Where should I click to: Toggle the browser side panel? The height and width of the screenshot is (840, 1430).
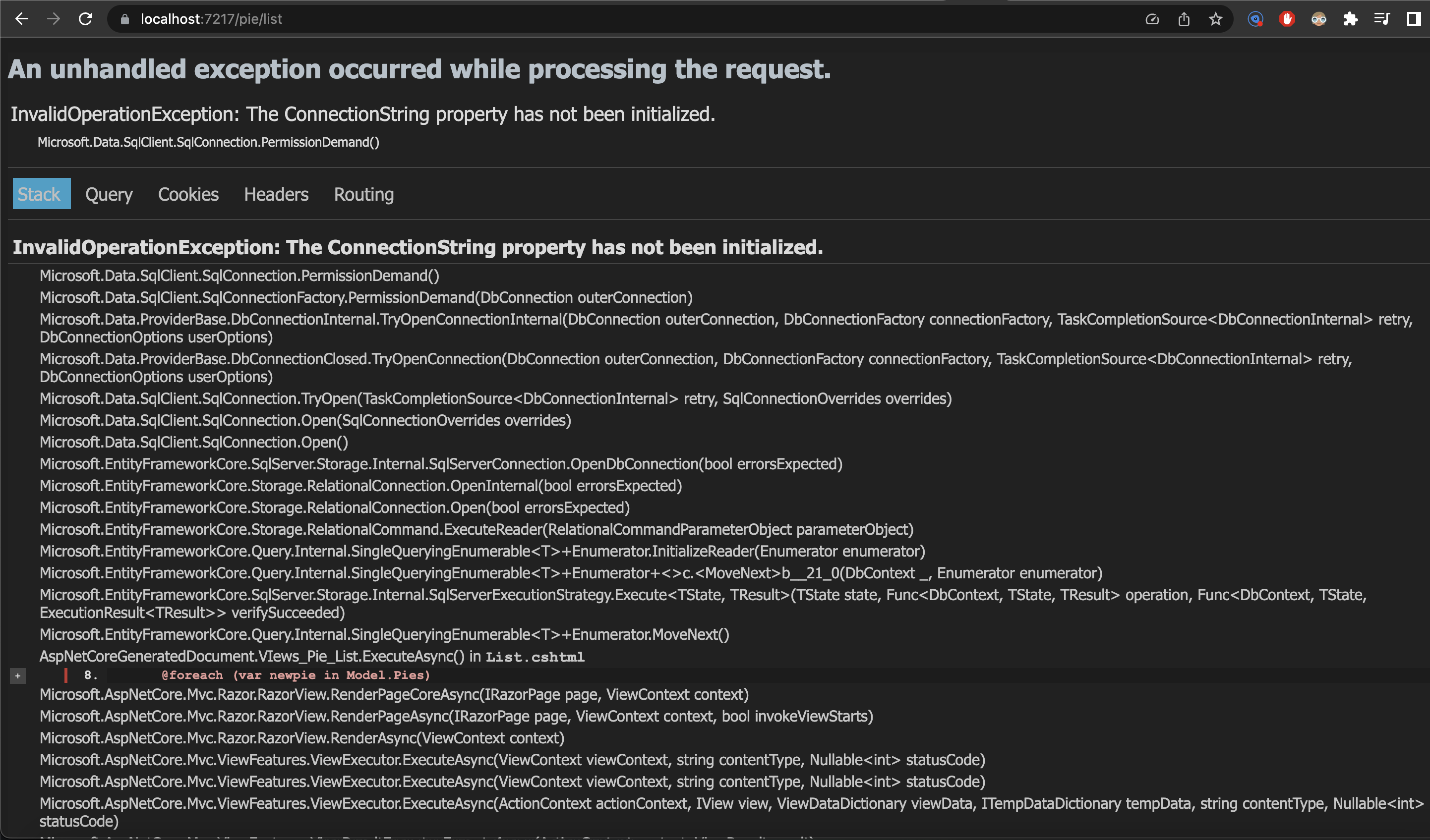click(1414, 19)
